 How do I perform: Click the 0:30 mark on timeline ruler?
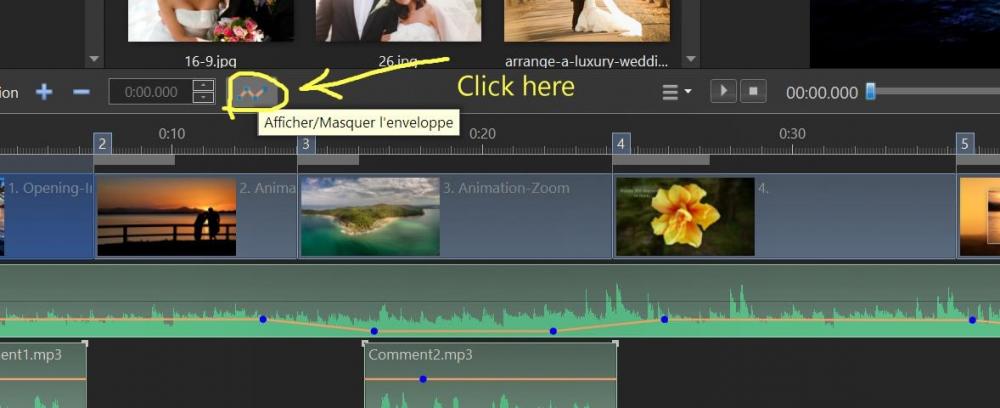point(792,134)
